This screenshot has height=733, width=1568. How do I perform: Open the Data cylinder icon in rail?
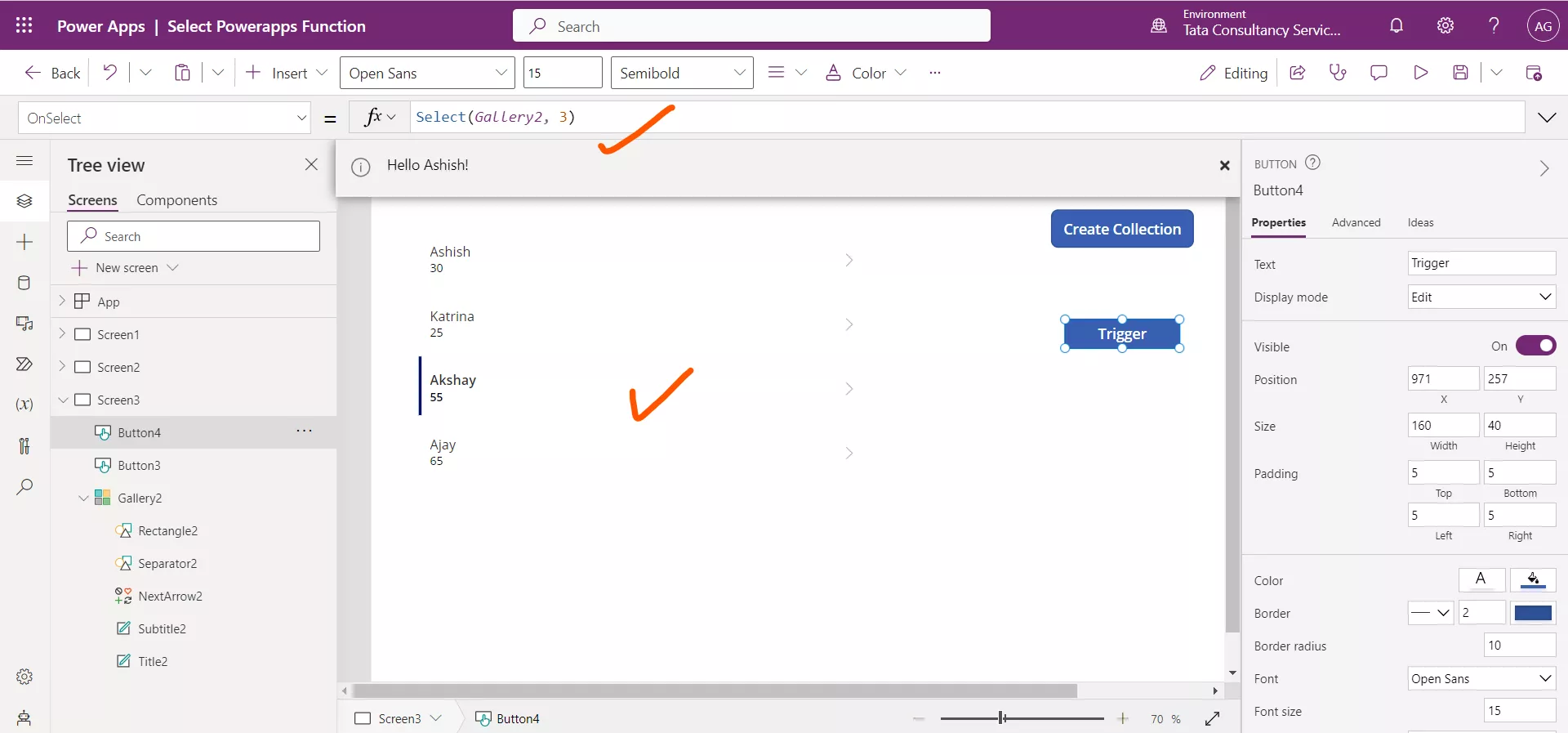pyautogui.click(x=24, y=283)
